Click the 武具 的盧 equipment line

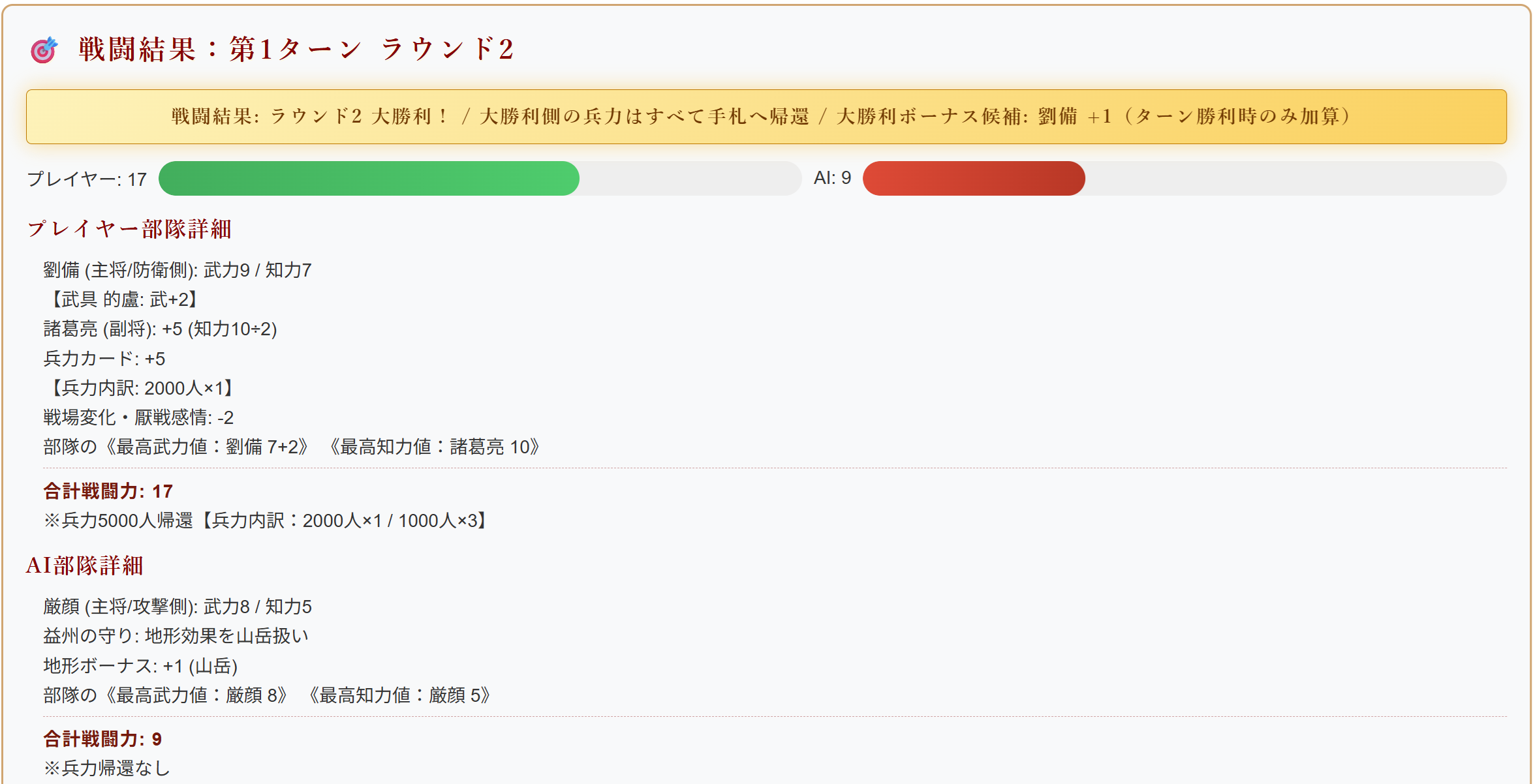pyautogui.click(x=122, y=299)
